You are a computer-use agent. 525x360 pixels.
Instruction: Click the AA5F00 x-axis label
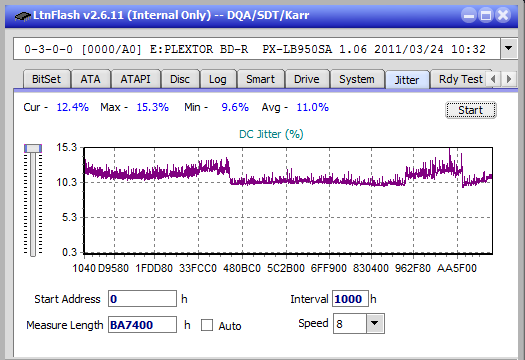tap(457, 268)
